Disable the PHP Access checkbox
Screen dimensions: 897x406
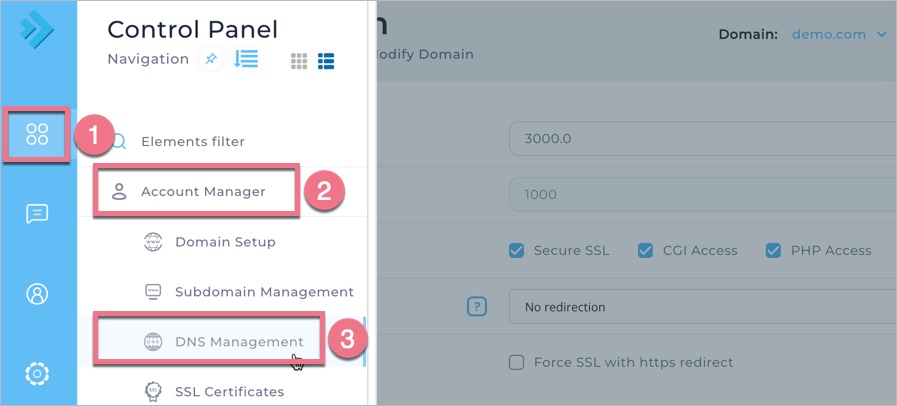773,250
